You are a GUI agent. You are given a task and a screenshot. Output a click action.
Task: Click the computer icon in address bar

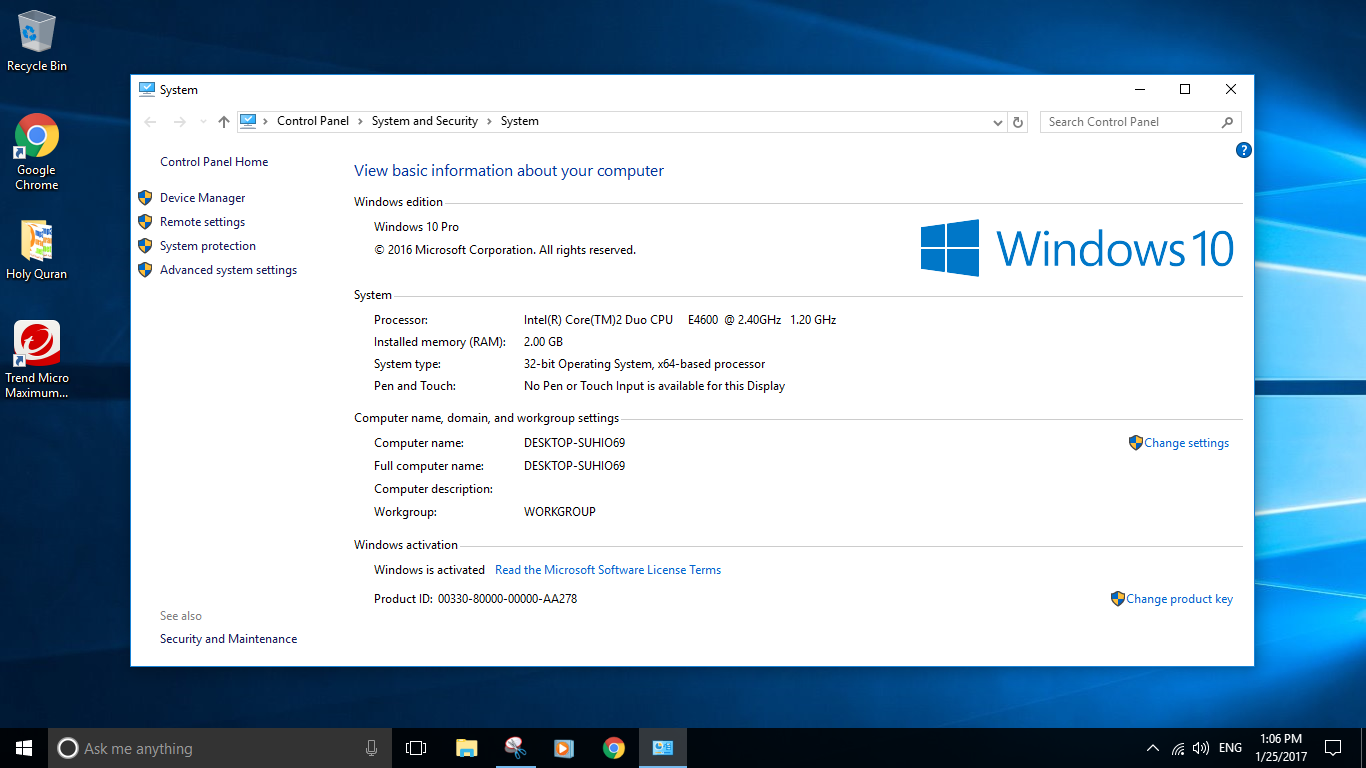pyautogui.click(x=248, y=121)
